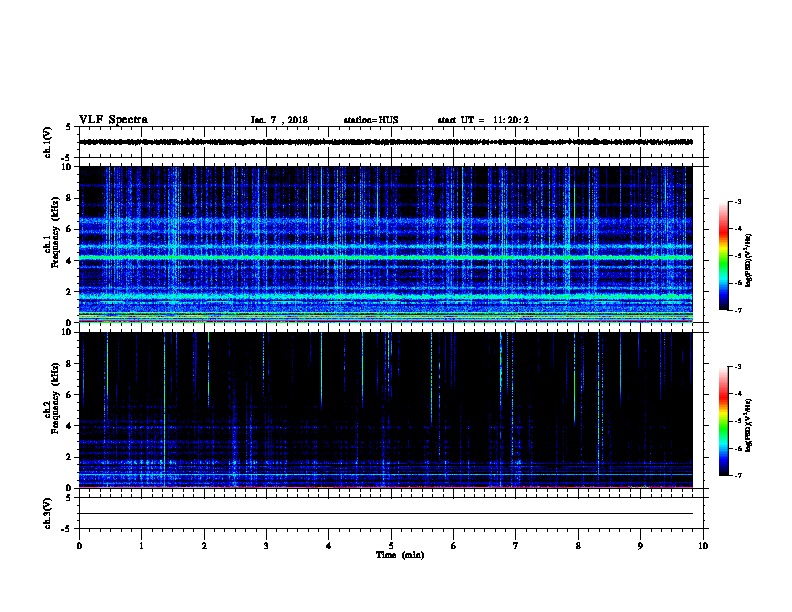Click the "-3" tick on ch.1 color bar
The image size is (792, 612).
coord(737,201)
